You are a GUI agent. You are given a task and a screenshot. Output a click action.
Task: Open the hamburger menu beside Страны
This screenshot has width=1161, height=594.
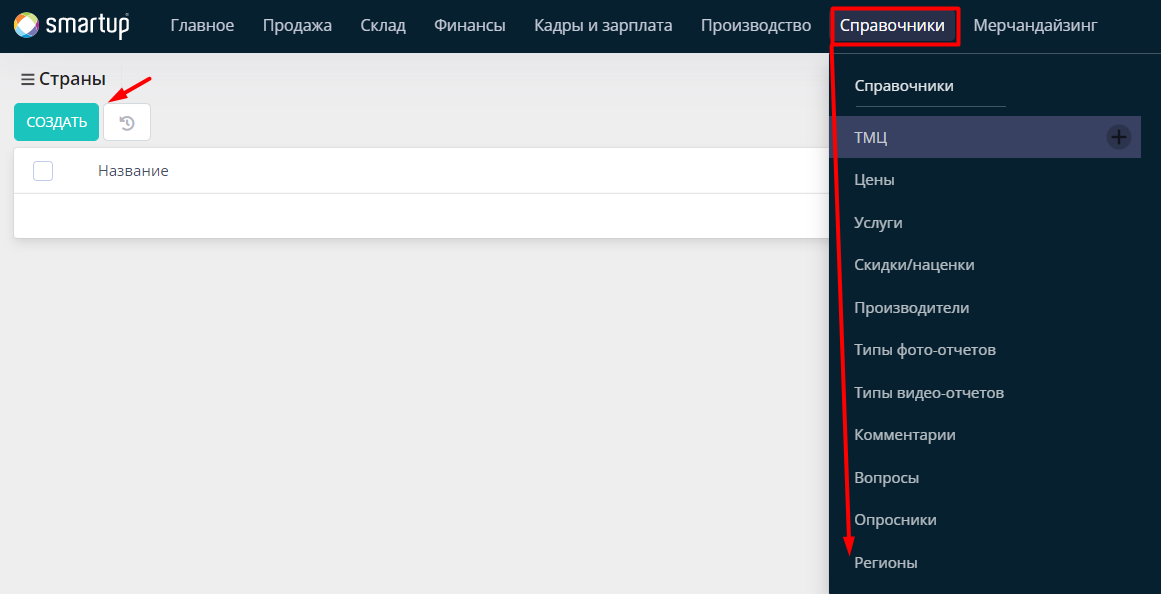point(28,79)
